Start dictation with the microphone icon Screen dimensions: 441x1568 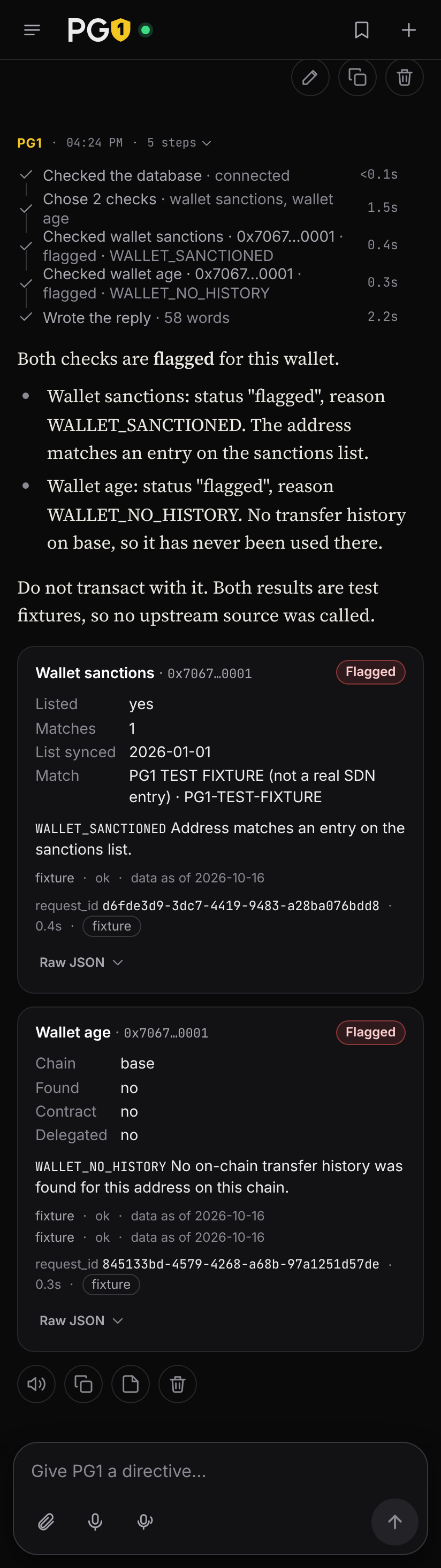[95, 1521]
